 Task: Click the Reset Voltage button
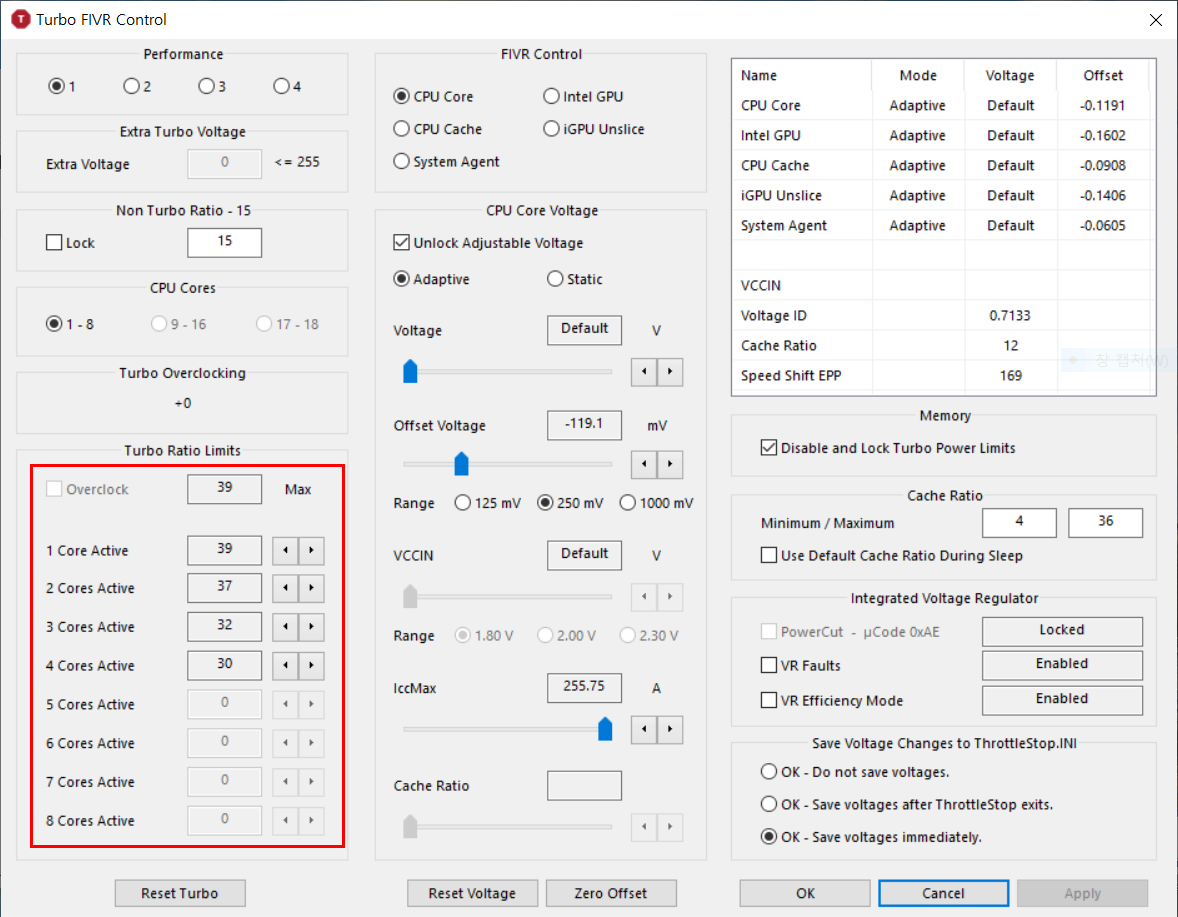(x=473, y=893)
